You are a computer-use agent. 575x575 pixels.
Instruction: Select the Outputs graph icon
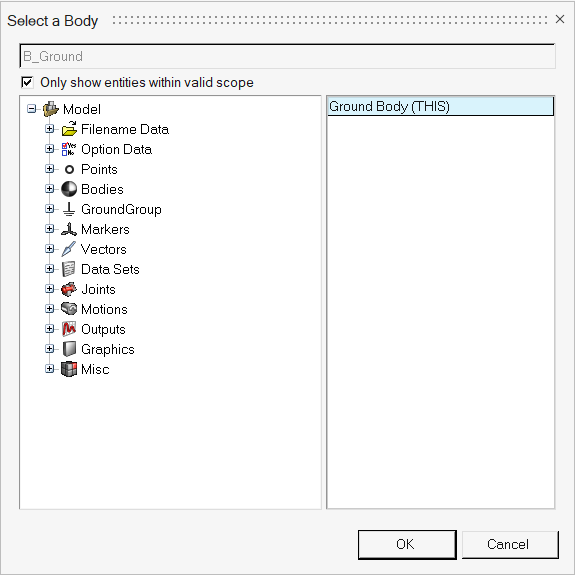pyautogui.click(x=69, y=329)
